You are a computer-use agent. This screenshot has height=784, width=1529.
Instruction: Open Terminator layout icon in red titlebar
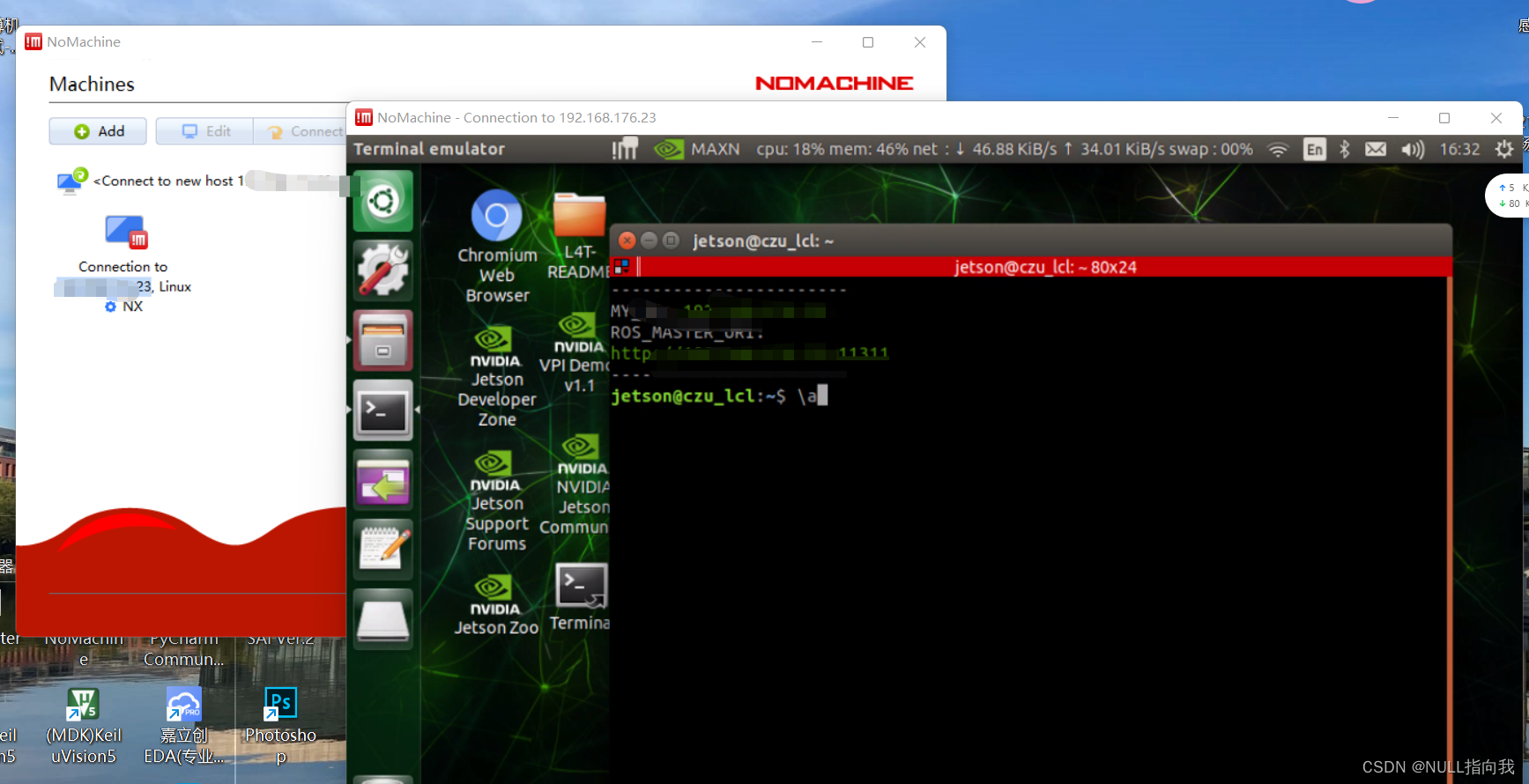pyautogui.click(x=622, y=266)
